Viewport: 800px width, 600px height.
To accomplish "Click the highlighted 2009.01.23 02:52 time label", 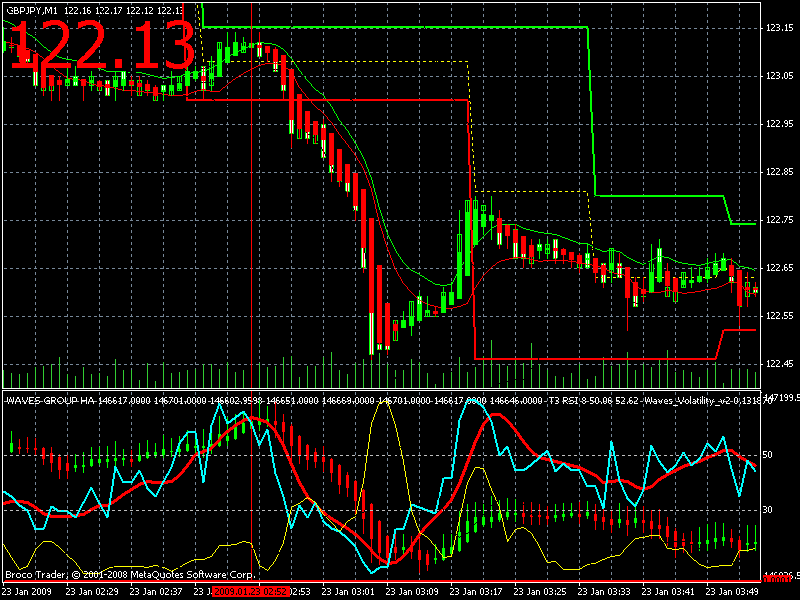I will (251, 592).
